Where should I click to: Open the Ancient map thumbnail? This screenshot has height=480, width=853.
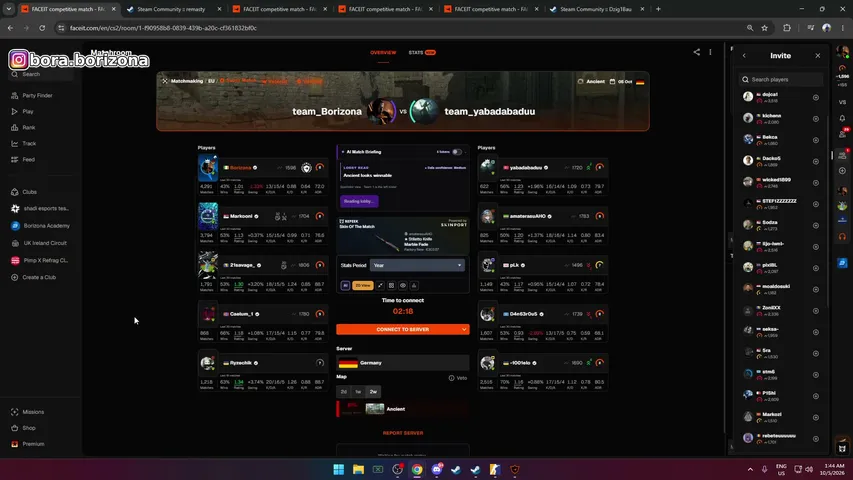(374, 409)
